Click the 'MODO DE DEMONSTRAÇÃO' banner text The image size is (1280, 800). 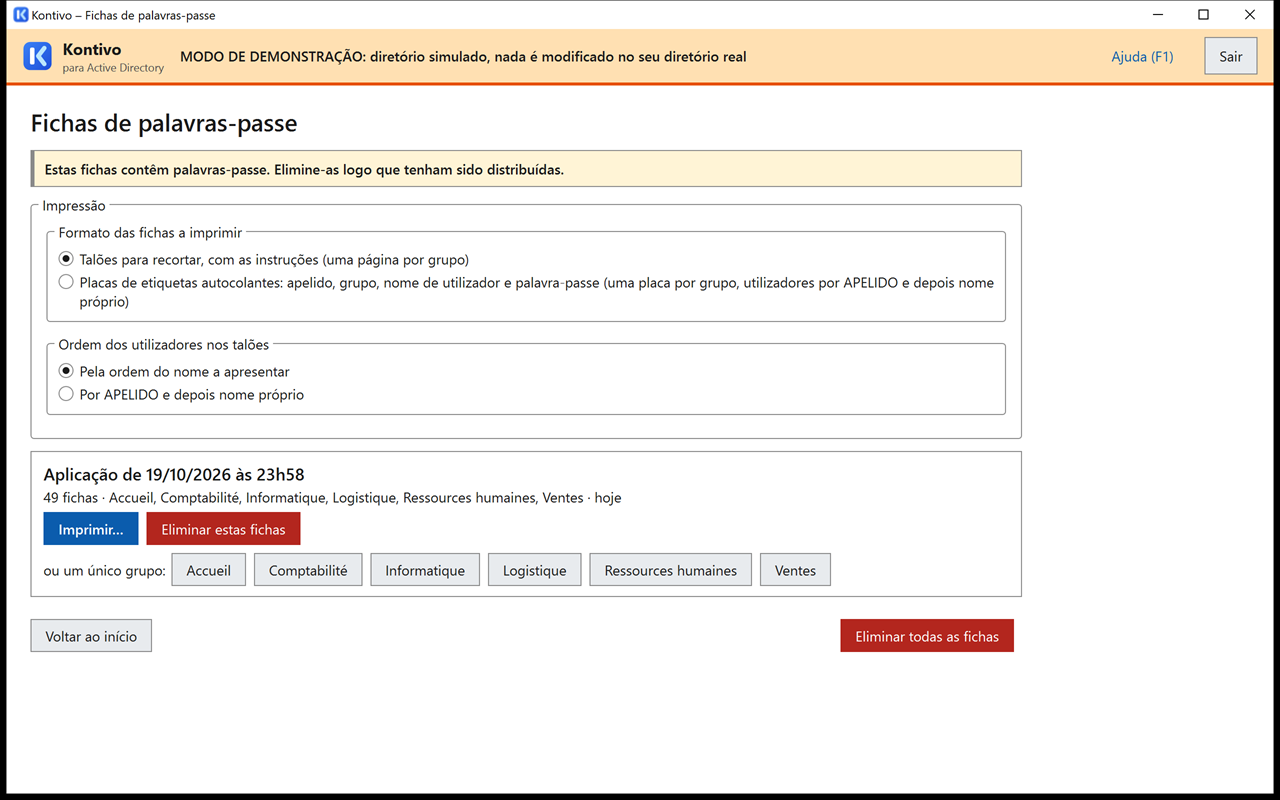coord(463,57)
